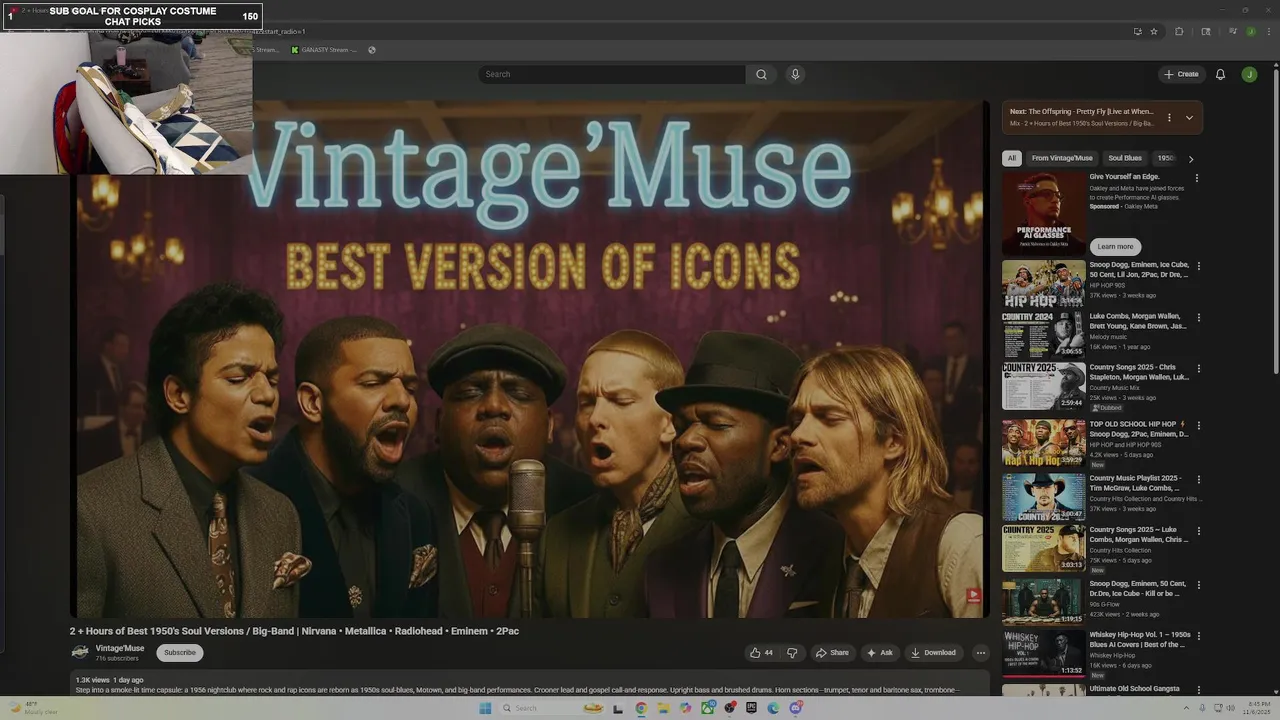Click the Create button

(1181, 74)
